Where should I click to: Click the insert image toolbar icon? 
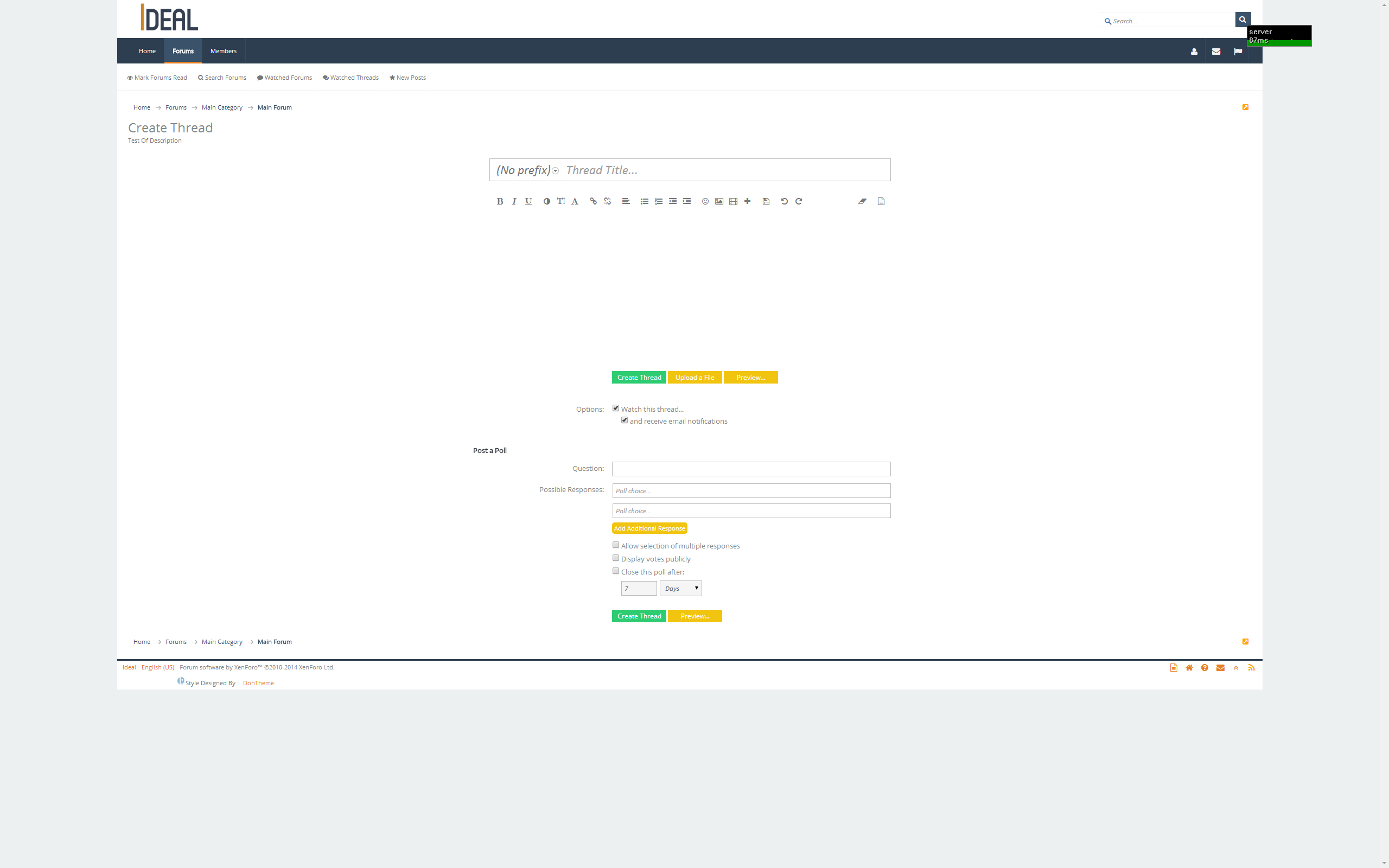pyautogui.click(x=718, y=201)
